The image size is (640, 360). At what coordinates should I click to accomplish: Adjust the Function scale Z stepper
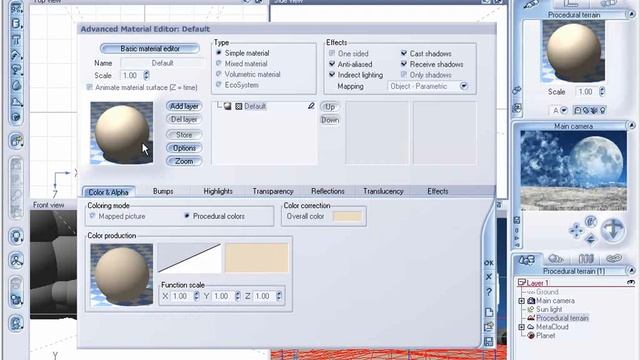(x=279, y=296)
